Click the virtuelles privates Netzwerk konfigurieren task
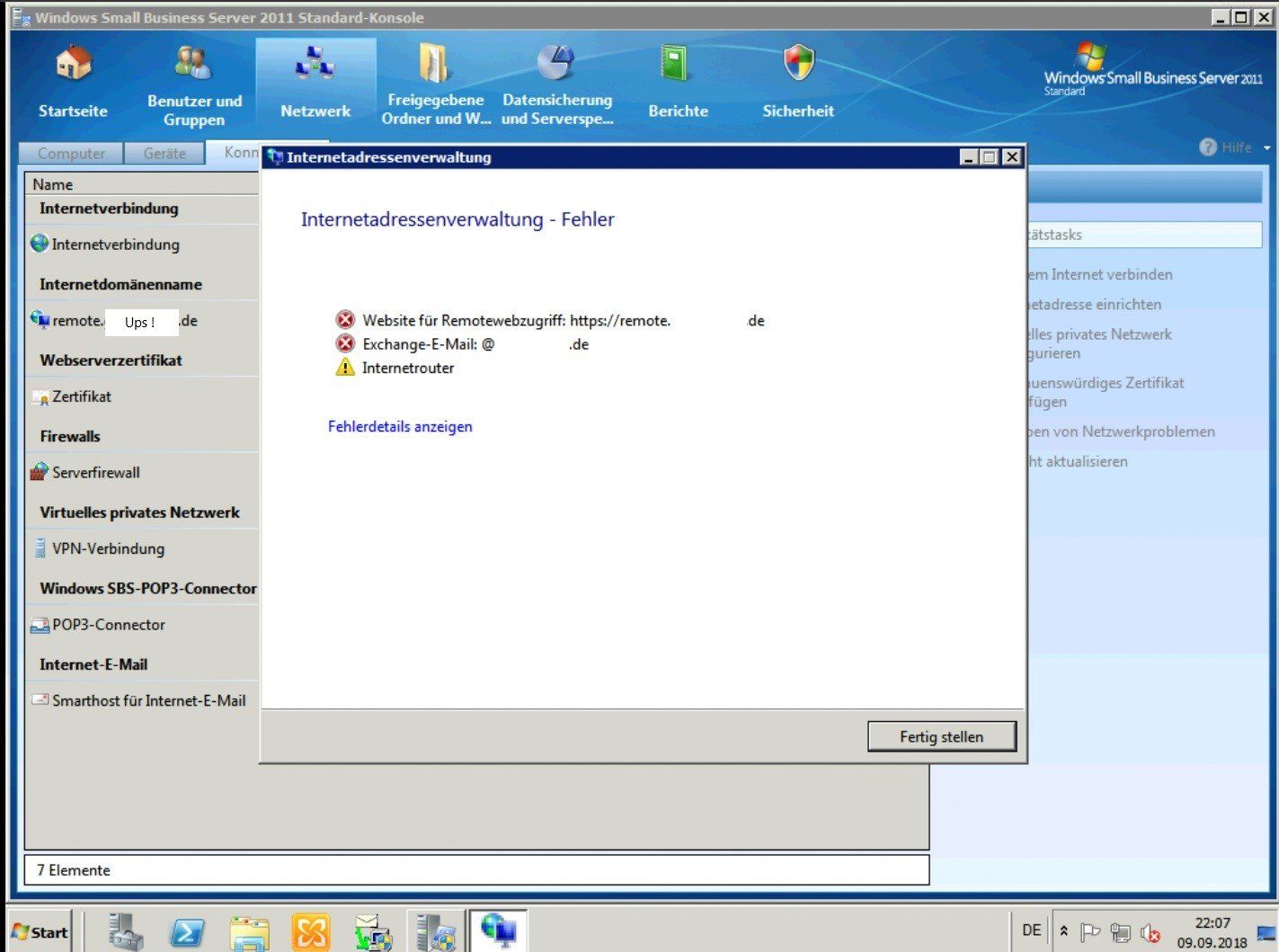 point(1099,343)
